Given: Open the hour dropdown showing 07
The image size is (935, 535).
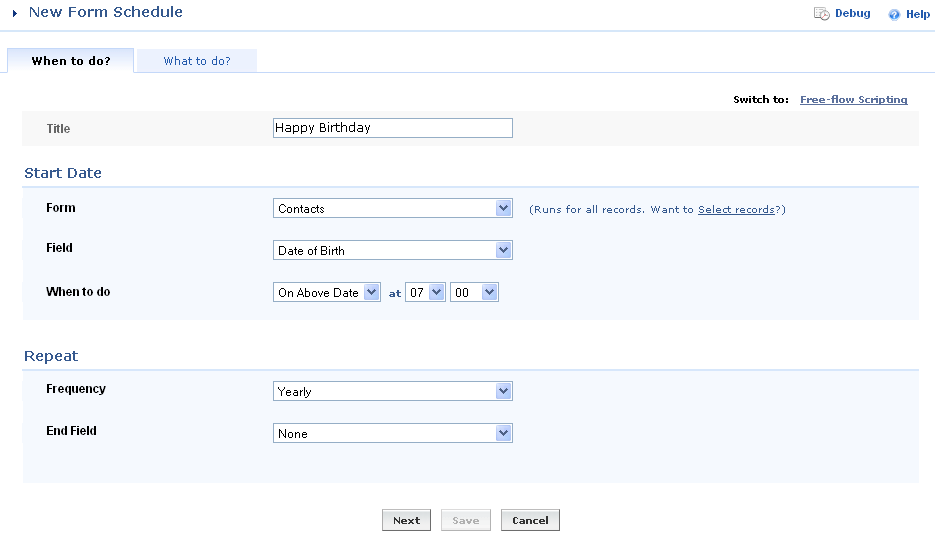Looking at the screenshot, I should [x=425, y=292].
